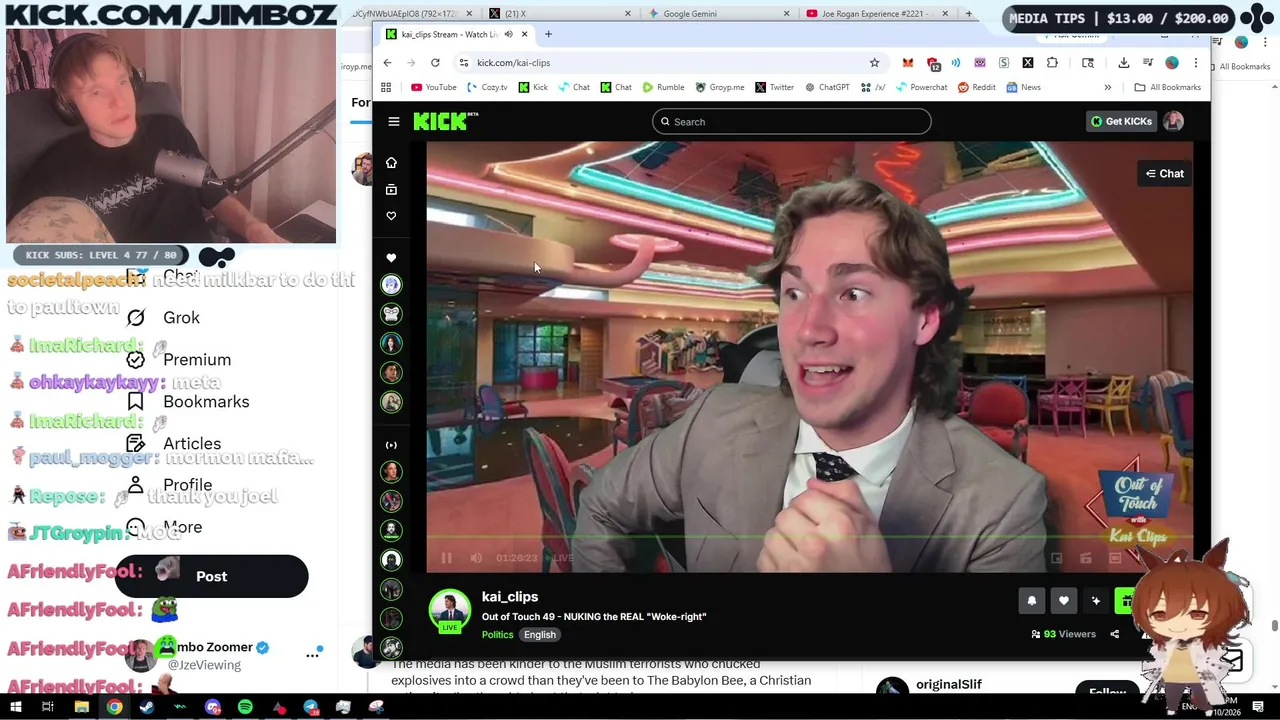
Task: Toggle follow heart button for kai_clips
Action: click(1064, 601)
